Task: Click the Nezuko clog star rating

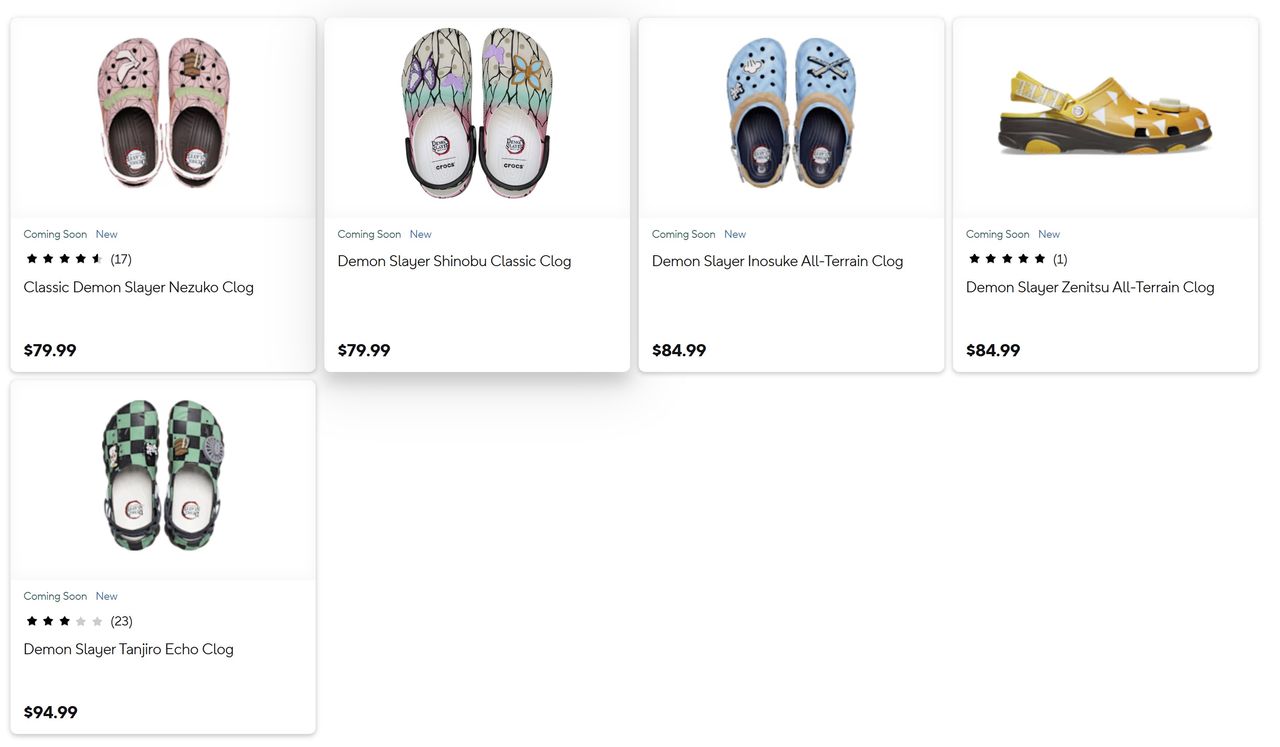Action: pos(65,259)
